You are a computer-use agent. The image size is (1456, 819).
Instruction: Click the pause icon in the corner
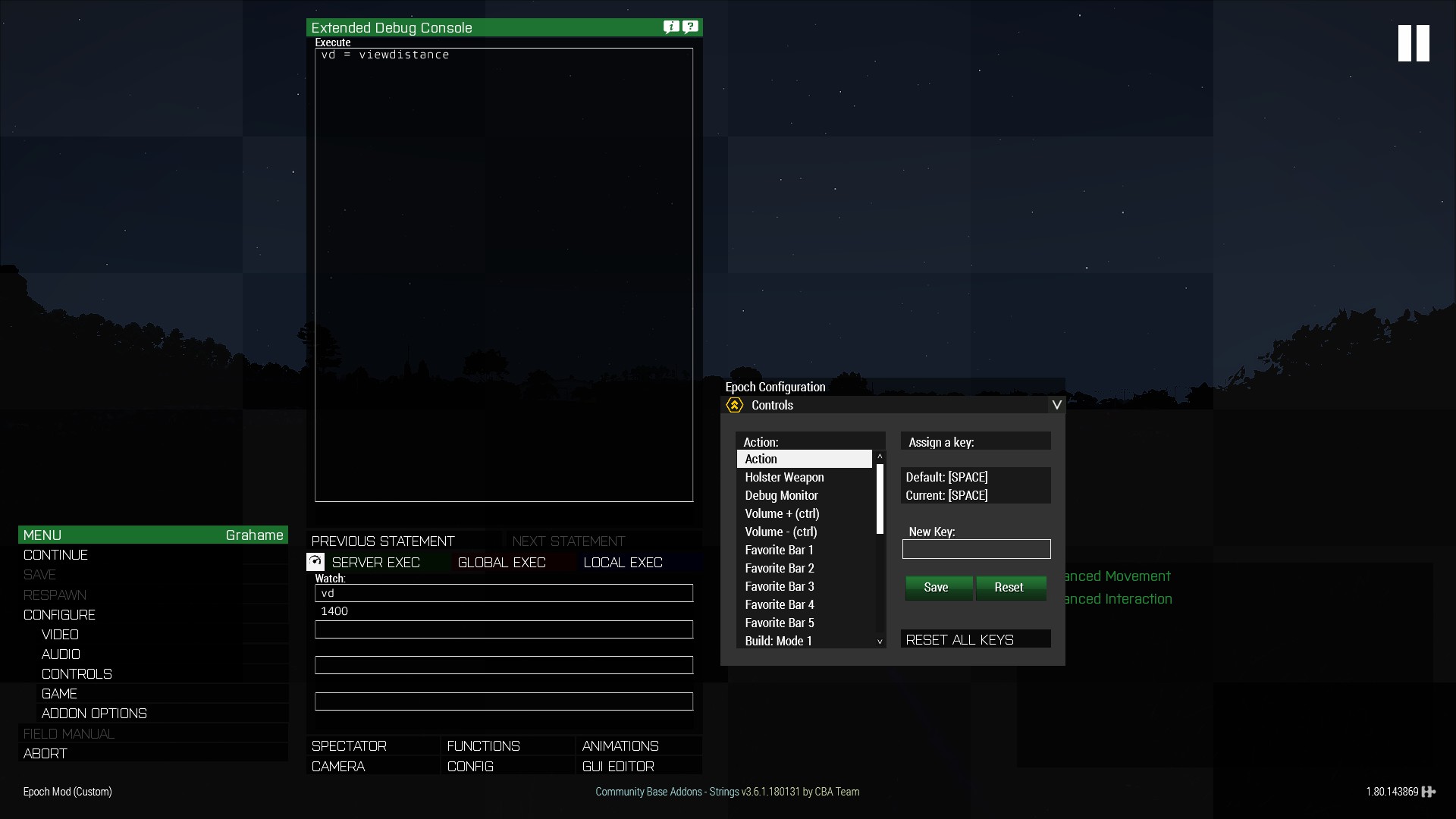[x=1414, y=43]
